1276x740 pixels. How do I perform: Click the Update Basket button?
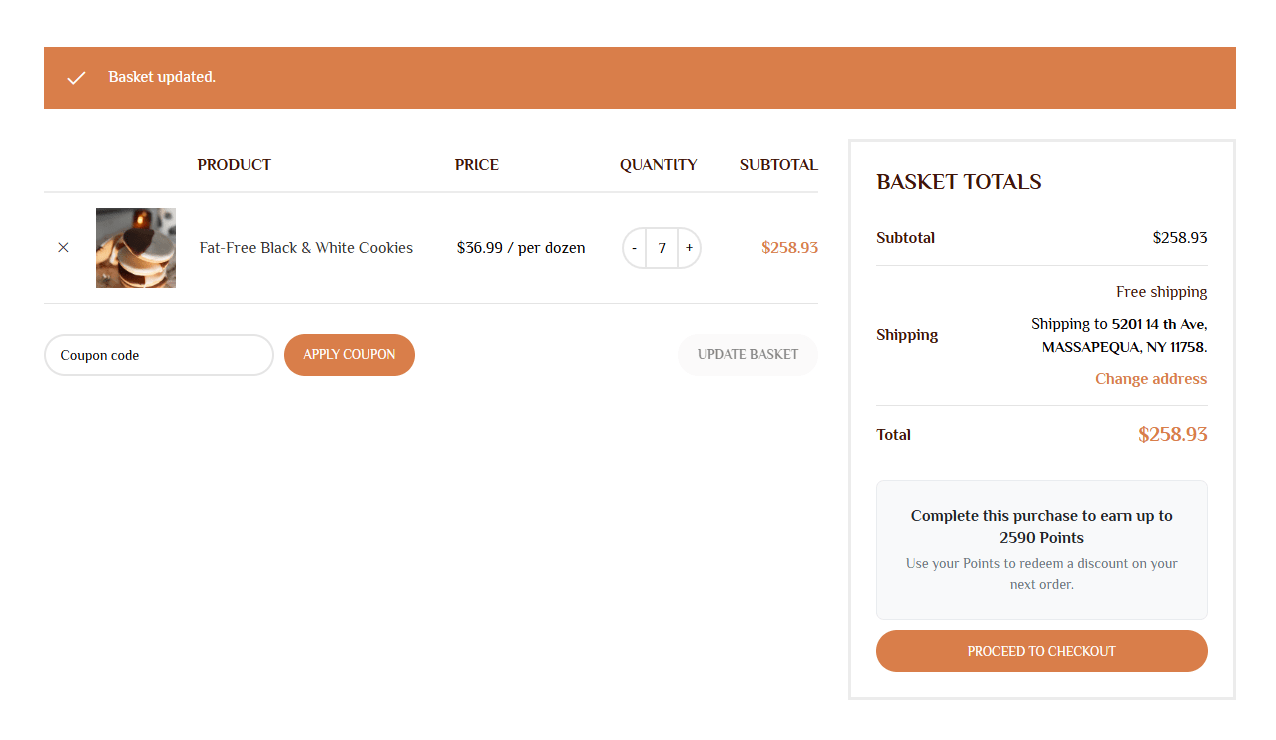point(747,355)
